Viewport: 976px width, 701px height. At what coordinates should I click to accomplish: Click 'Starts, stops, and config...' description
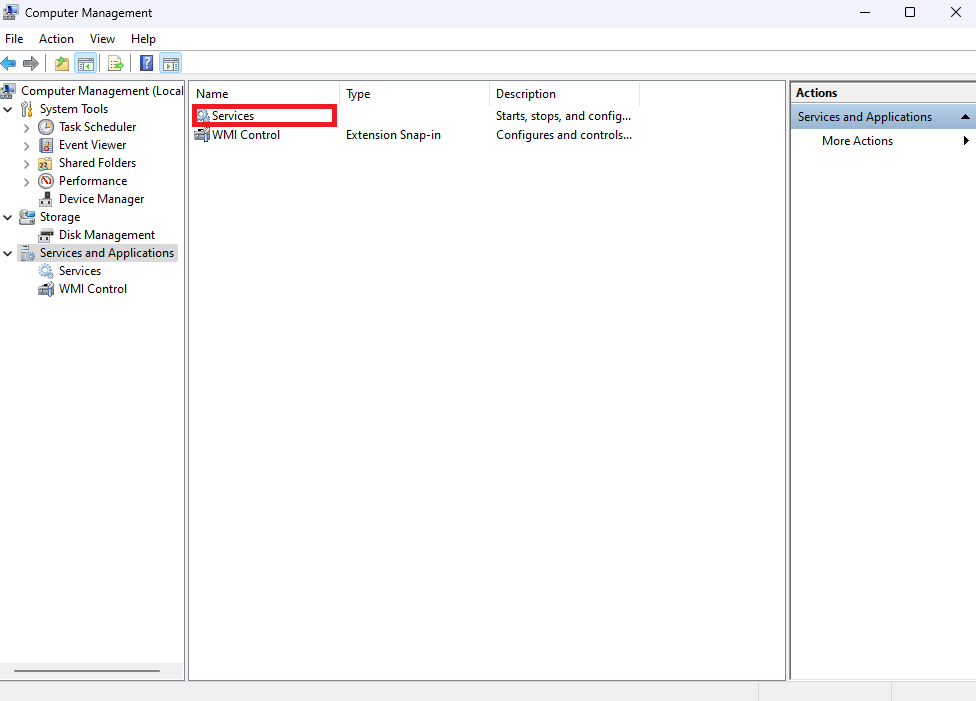[563, 116]
